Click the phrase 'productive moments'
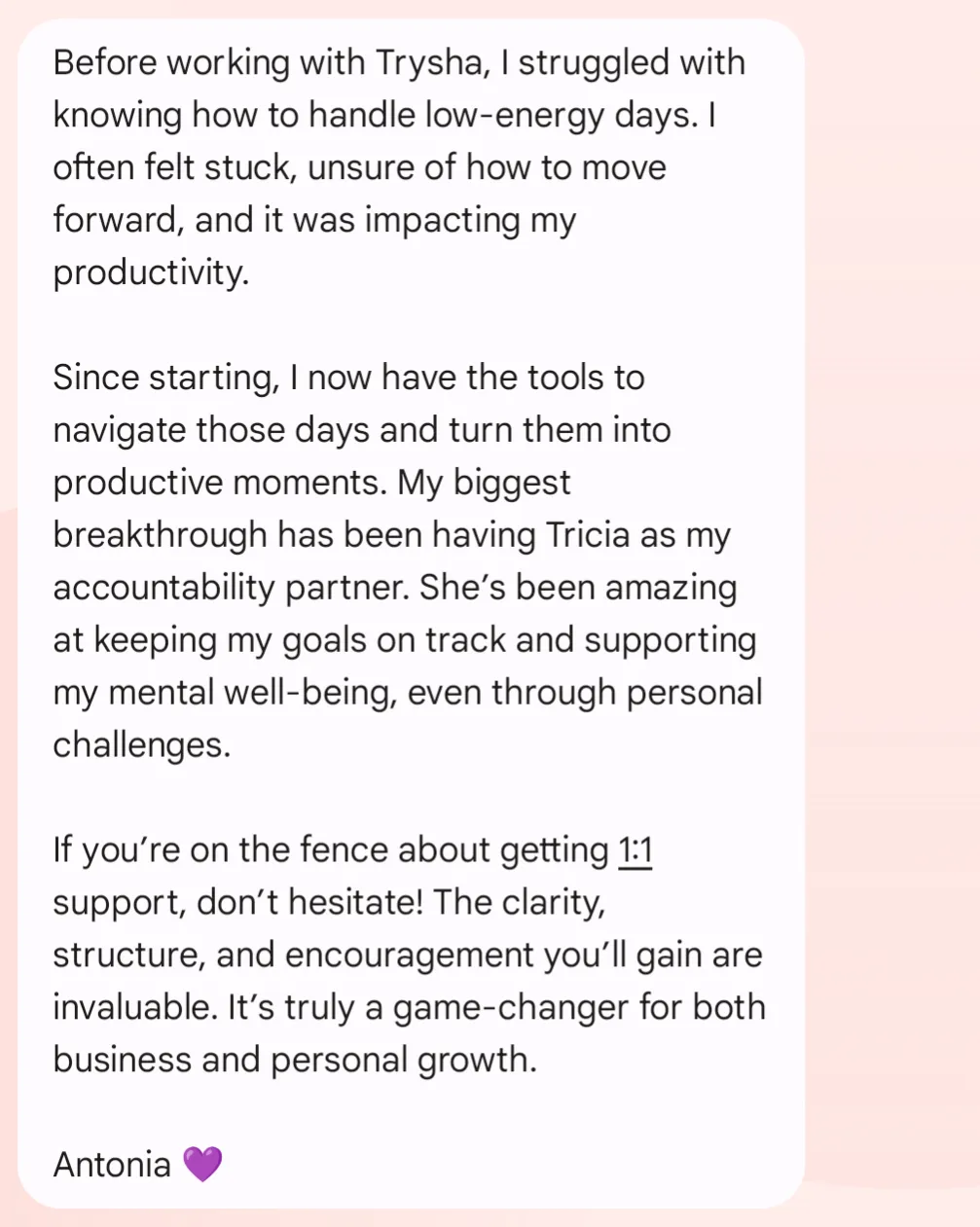The height and width of the screenshot is (1227, 980). (220, 483)
